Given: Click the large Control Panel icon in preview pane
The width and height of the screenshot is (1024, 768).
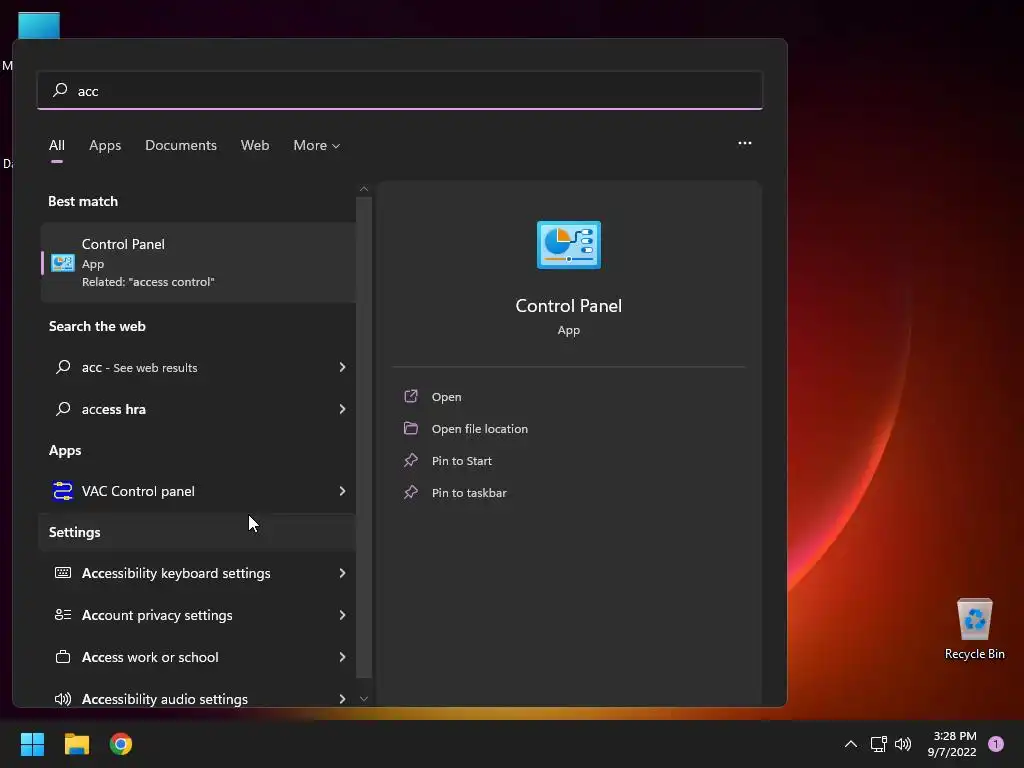Looking at the screenshot, I should (568, 245).
